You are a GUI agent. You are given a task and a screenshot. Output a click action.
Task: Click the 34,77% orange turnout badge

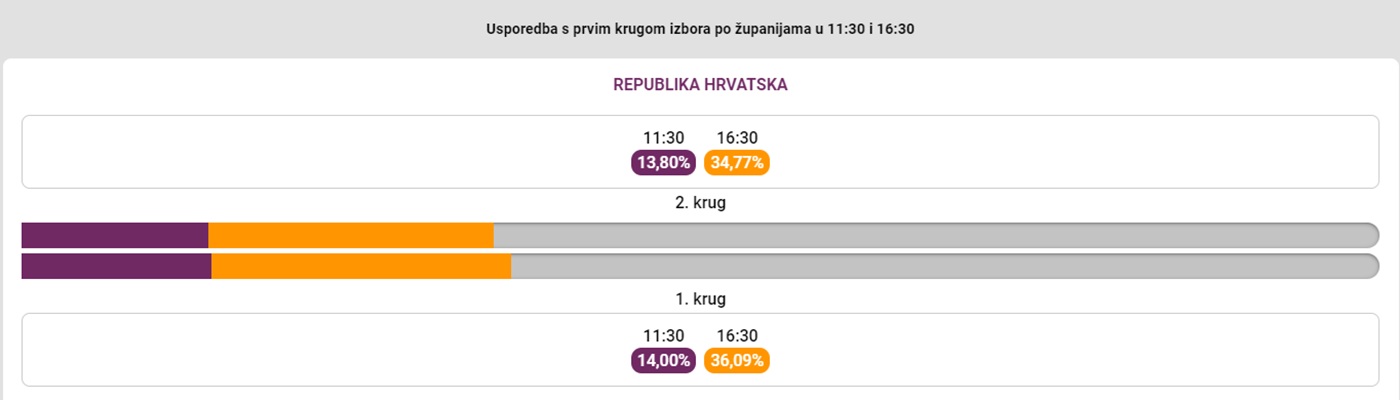(737, 162)
